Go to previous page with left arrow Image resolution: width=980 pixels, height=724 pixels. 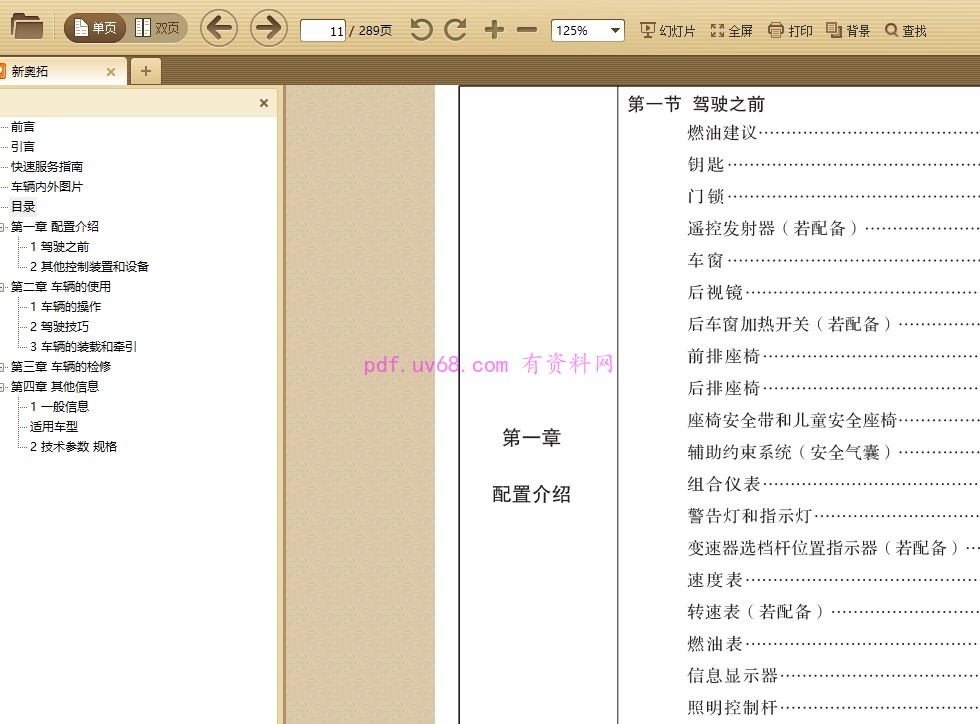coord(219,28)
